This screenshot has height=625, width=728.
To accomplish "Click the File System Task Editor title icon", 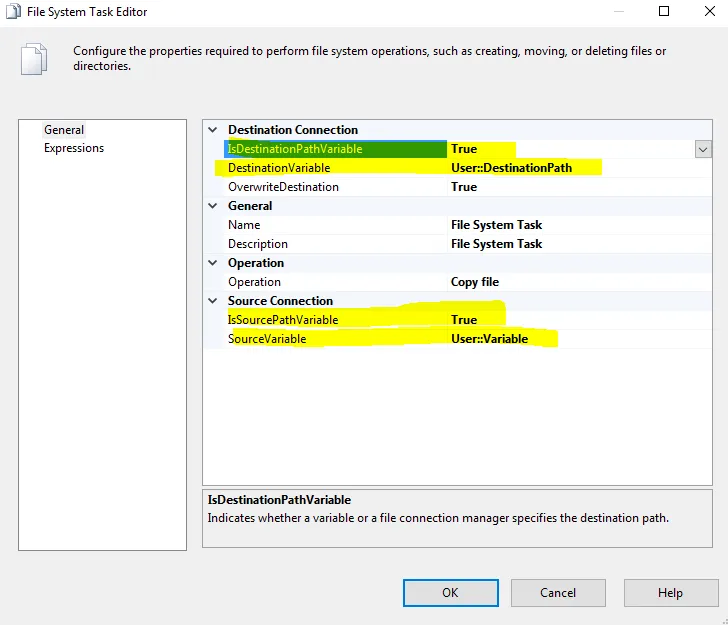I will tap(13, 11).
